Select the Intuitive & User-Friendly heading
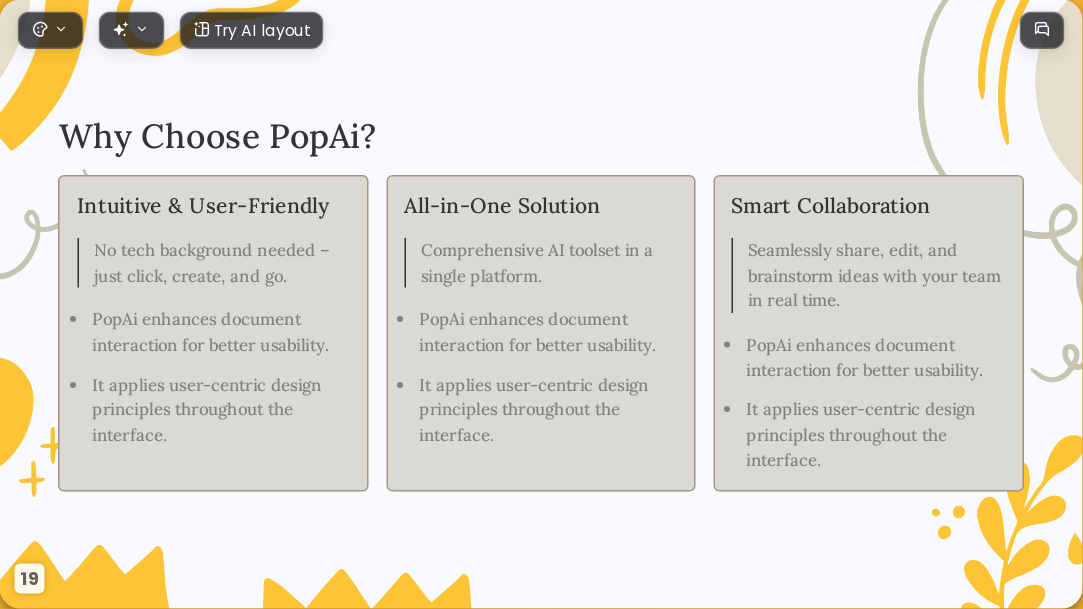 (x=203, y=206)
